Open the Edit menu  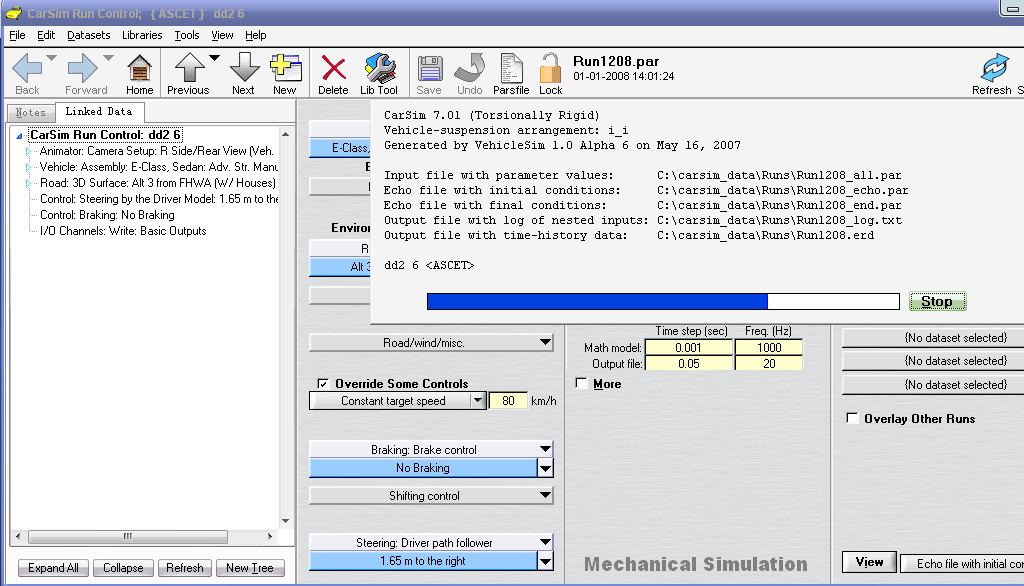(46, 35)
